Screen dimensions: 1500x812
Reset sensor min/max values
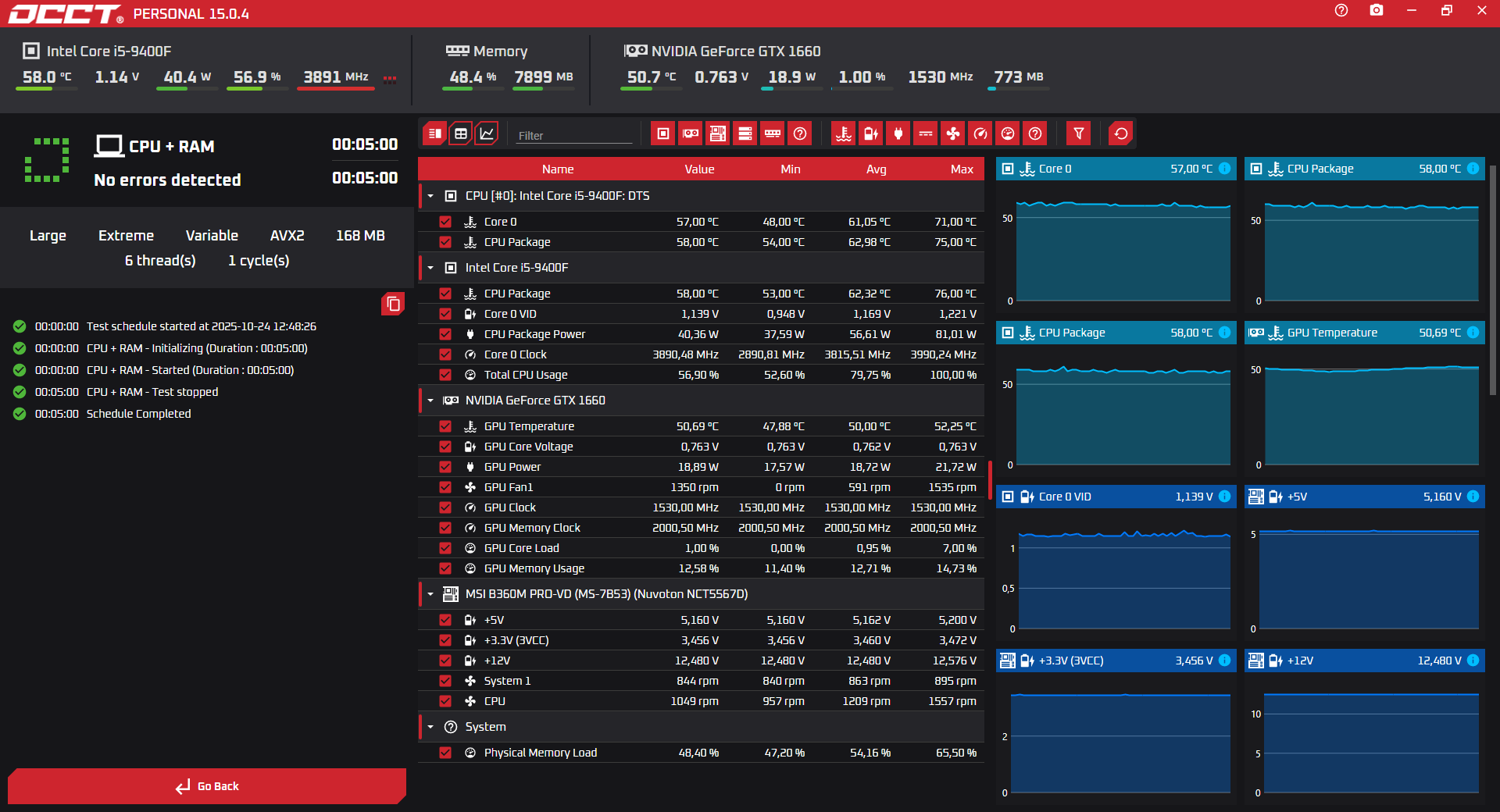click(1121, 134)
